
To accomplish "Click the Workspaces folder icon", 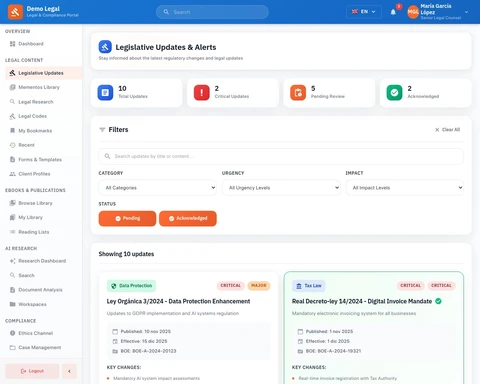I will [13, 304].
